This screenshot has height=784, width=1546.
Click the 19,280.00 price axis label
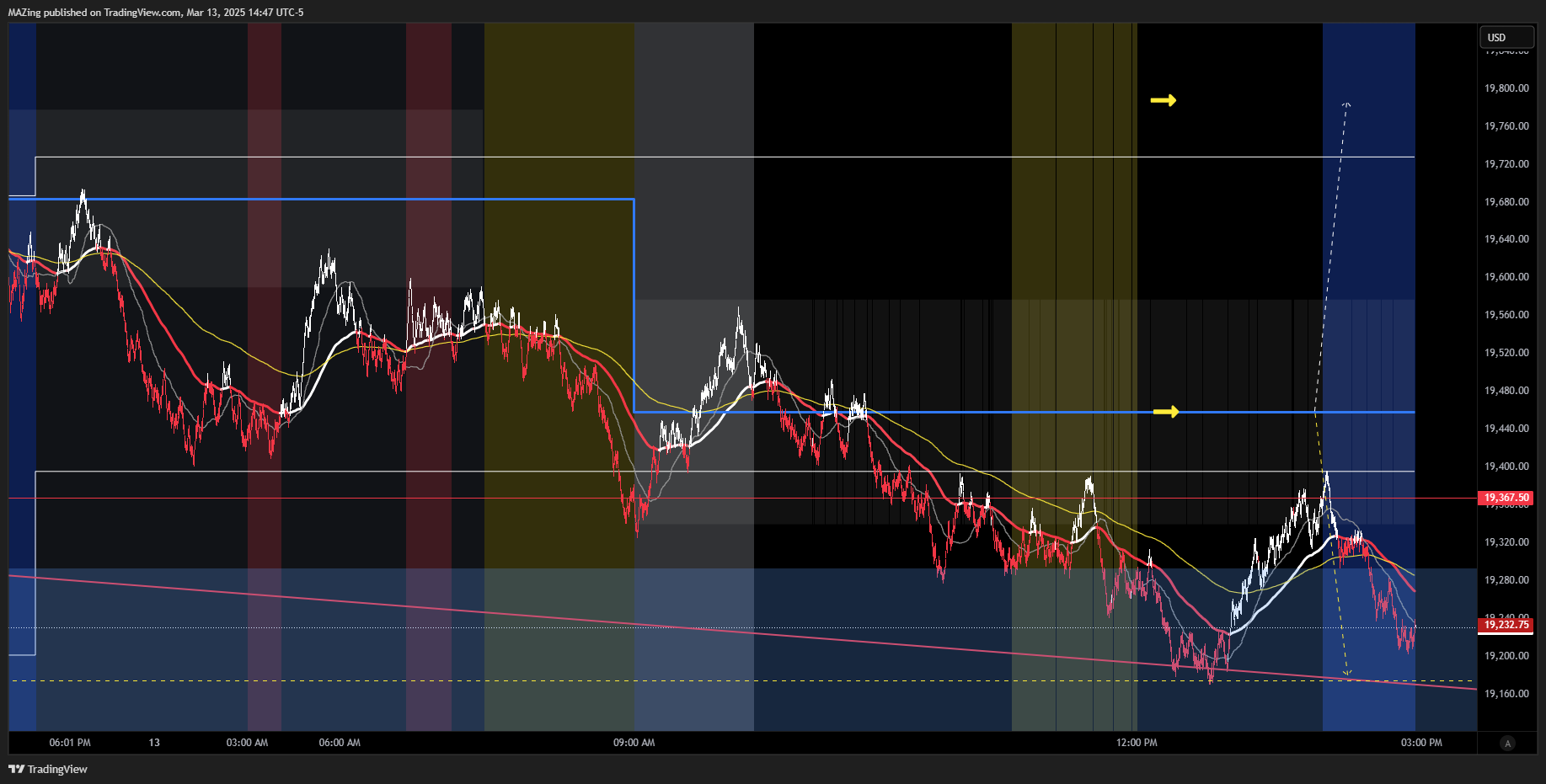pos(1506,580)
